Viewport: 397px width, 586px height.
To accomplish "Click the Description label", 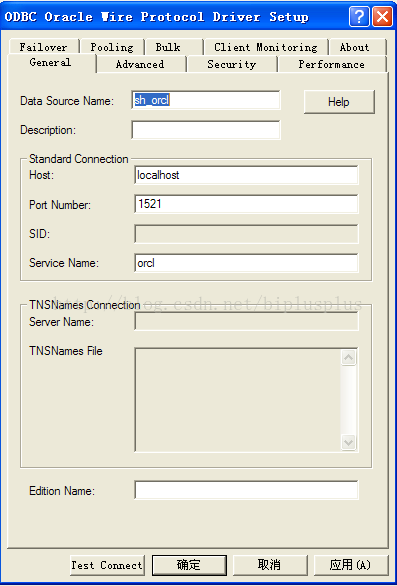I will (x=48, y=130).
